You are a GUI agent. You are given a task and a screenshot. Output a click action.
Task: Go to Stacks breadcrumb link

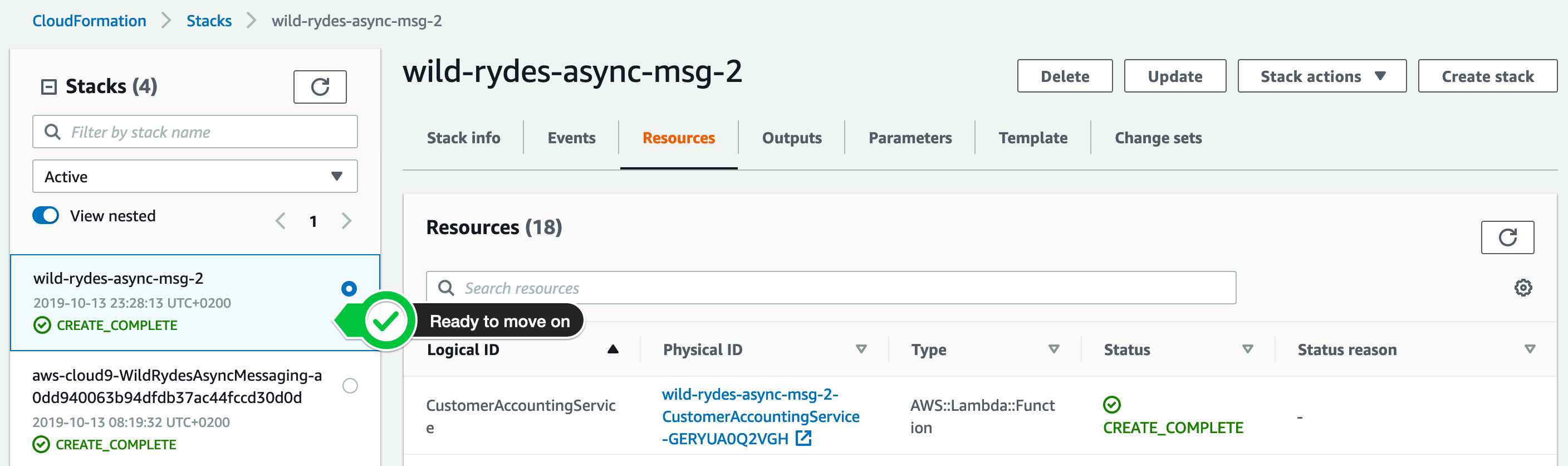tap(209, 21)
